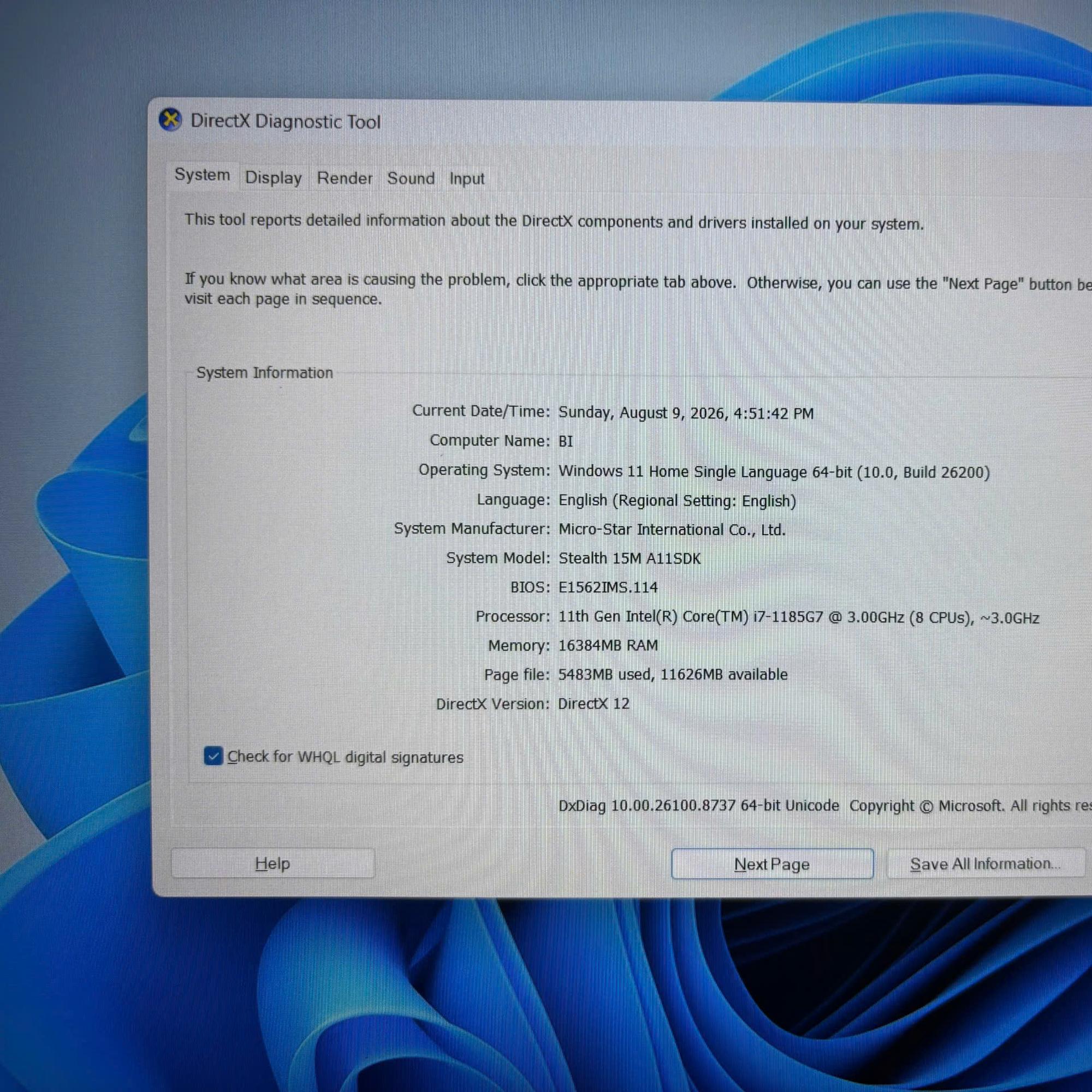Click the Computer Name value 'BI'
Viewport: 1092px width, 1092px height.
point(566,441)
